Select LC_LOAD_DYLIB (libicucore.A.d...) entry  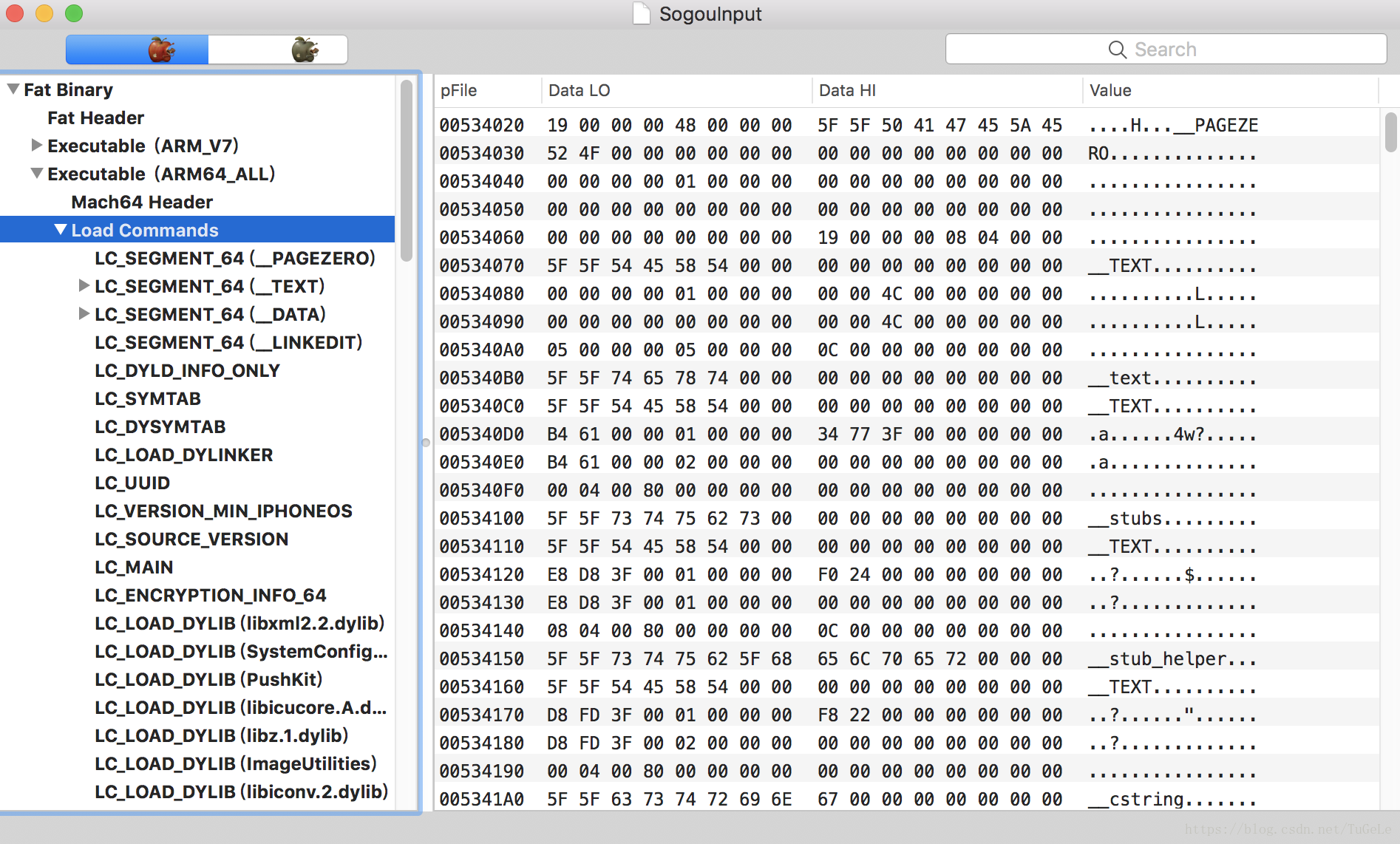[241, 707]
